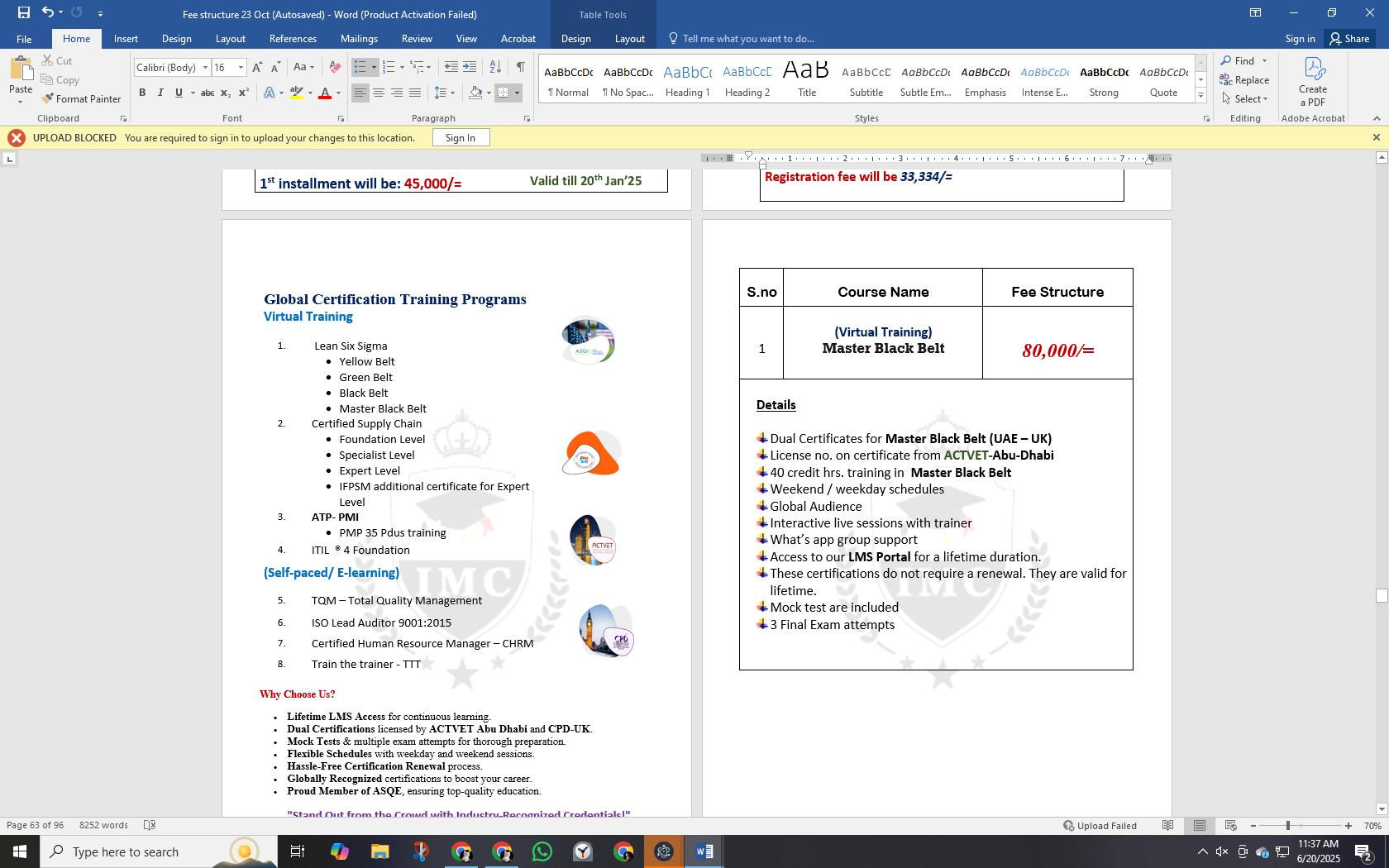Click the Paste clipboard icon
Image resolution: width=1389 pixels, height=868 pixels.
pos(21,69)
